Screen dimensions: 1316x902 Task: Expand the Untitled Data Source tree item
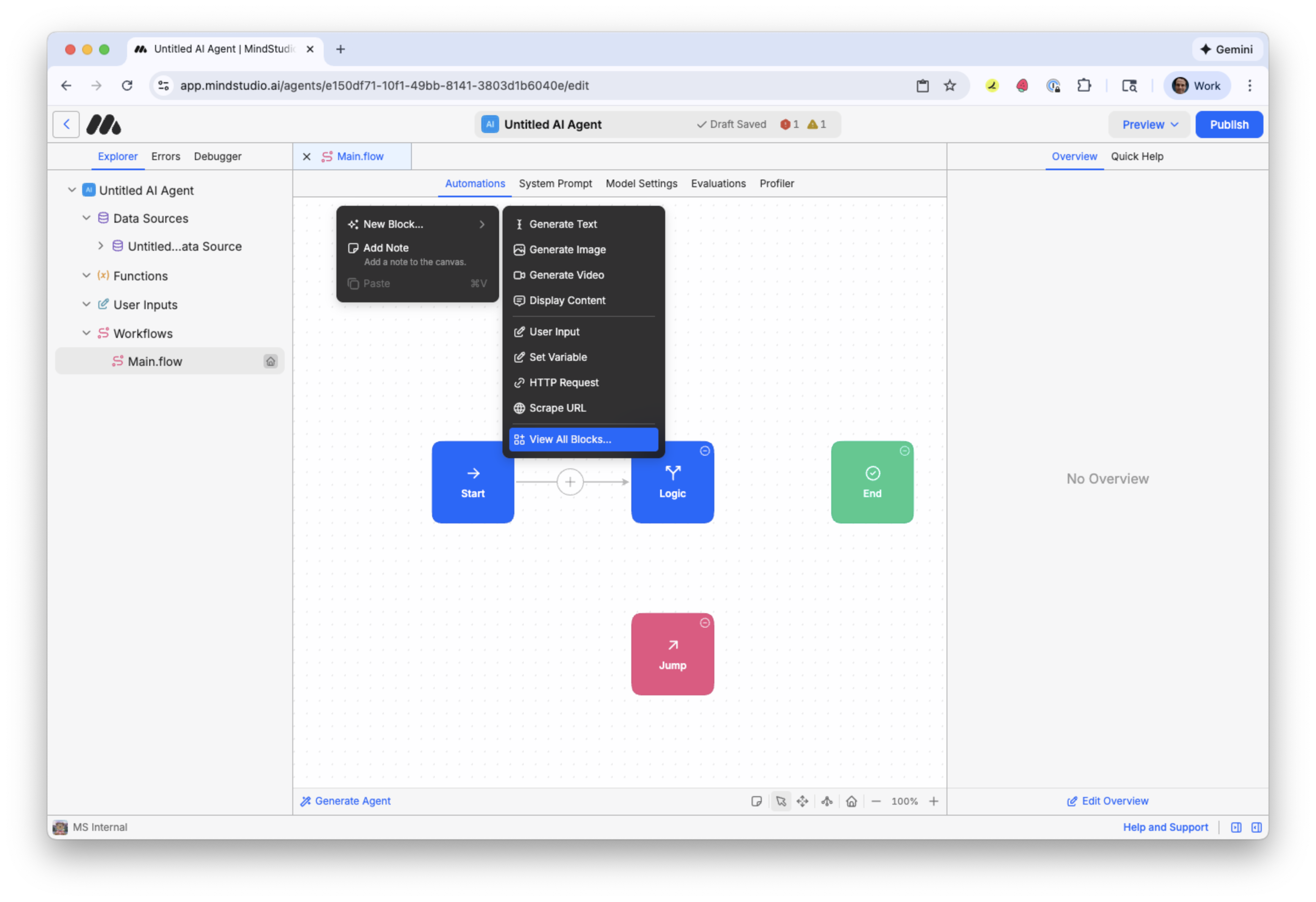click(x=100, y=246)
